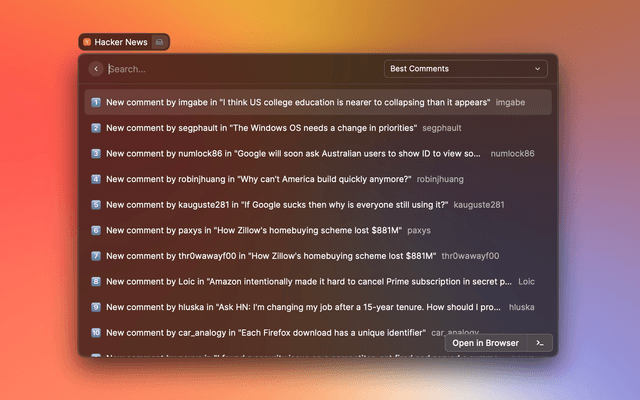Click the number 4 badge icon
The height and width of the screenshot is (400, 640).
pyautogui.click(x=96, y=179)
